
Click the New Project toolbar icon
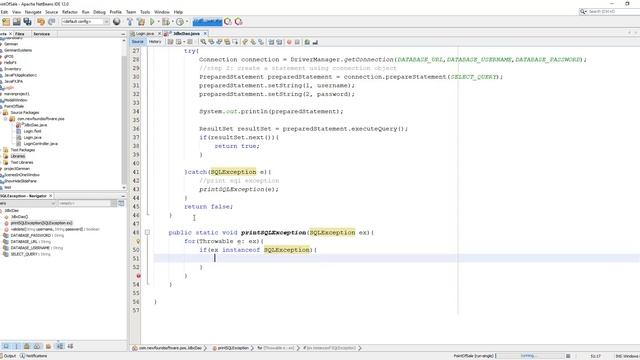(6, 22)
